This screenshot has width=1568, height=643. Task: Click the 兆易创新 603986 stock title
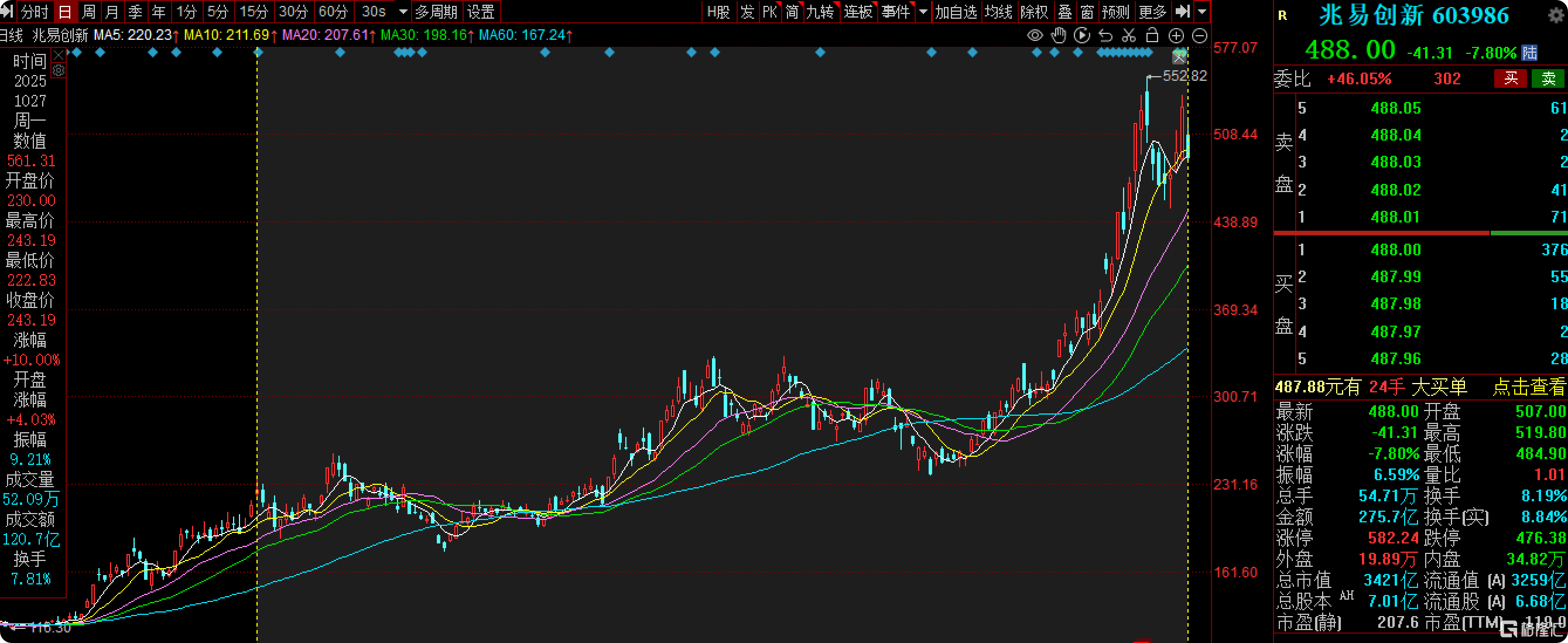pyautogui.click(x=1413, y=15)
